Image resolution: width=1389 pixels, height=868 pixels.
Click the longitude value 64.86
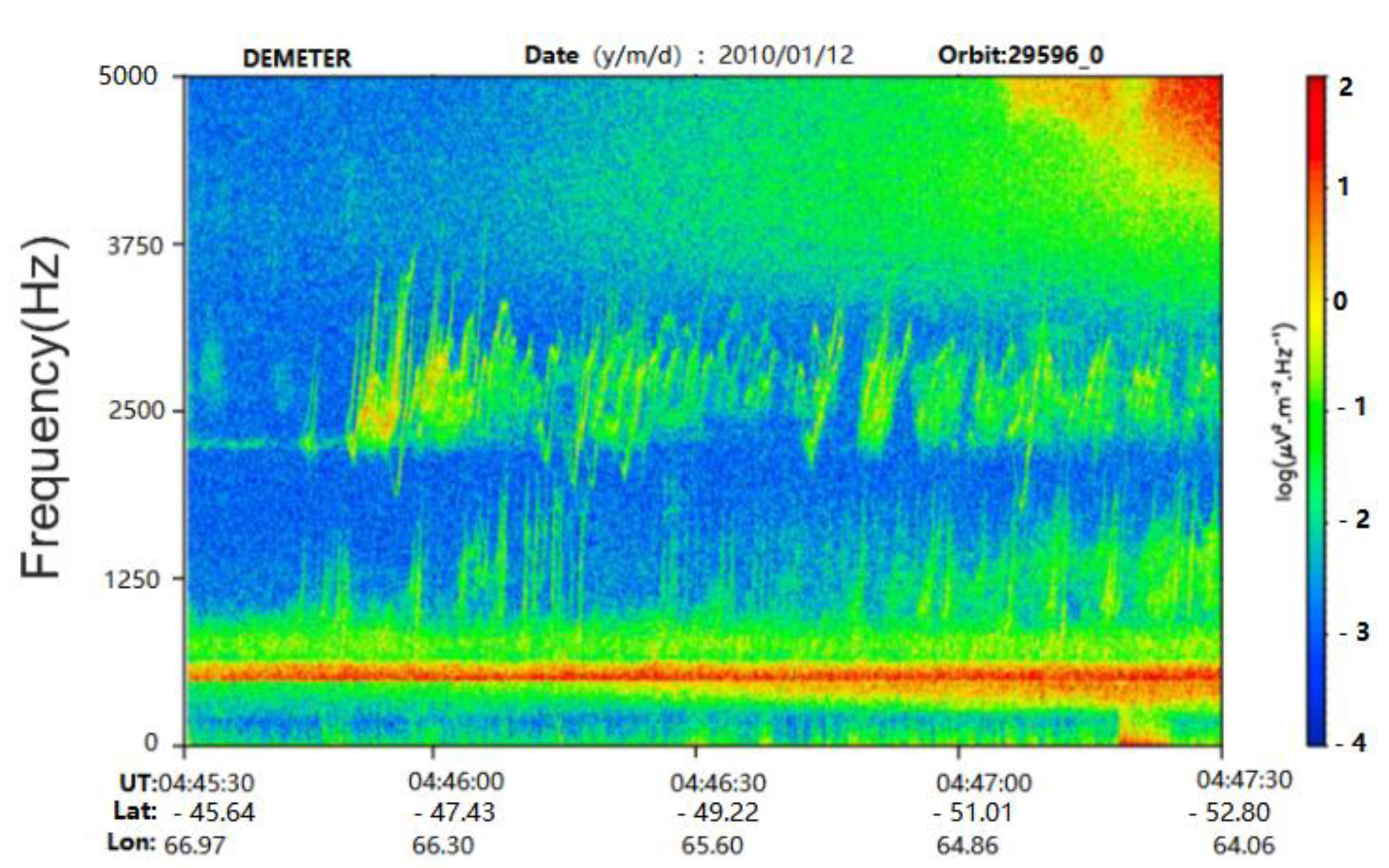tap(967, 845)
